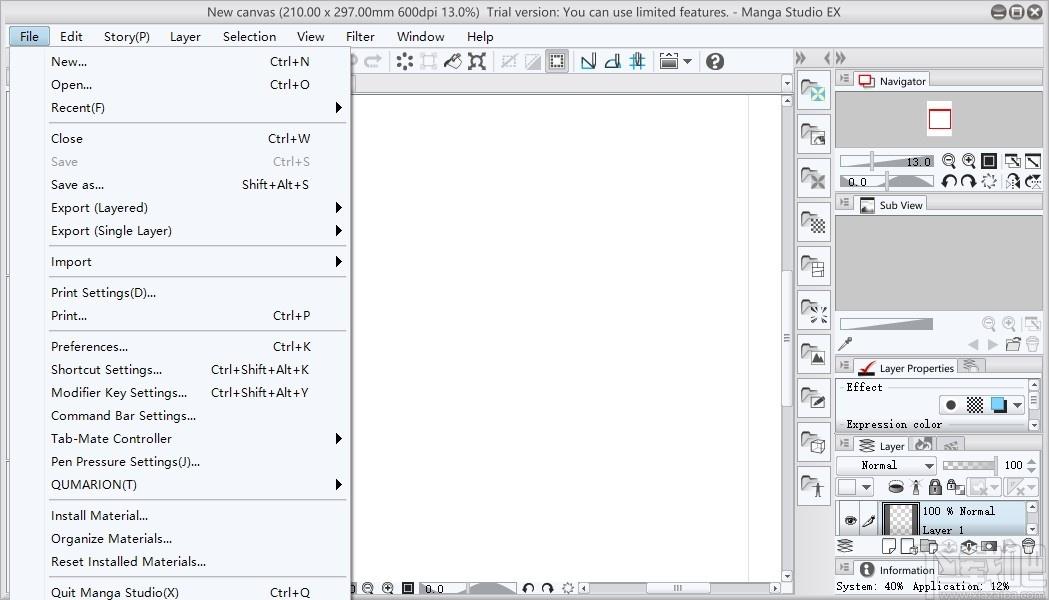This screenshot has width=1049, height=600.
Task: Open the 3D cube material folder icon
Action: (x=814, y=443)
